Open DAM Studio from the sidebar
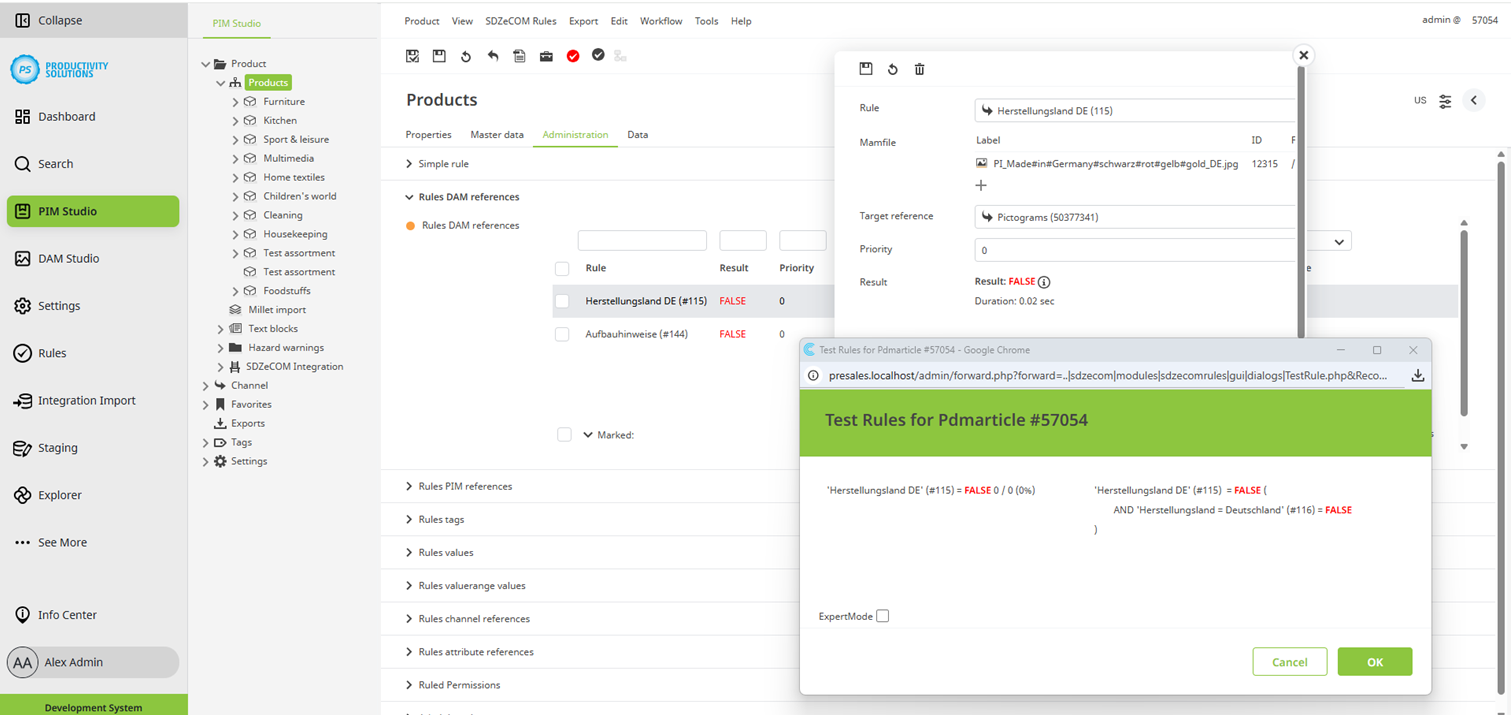The image size is (1512, 715). [68, 258]
